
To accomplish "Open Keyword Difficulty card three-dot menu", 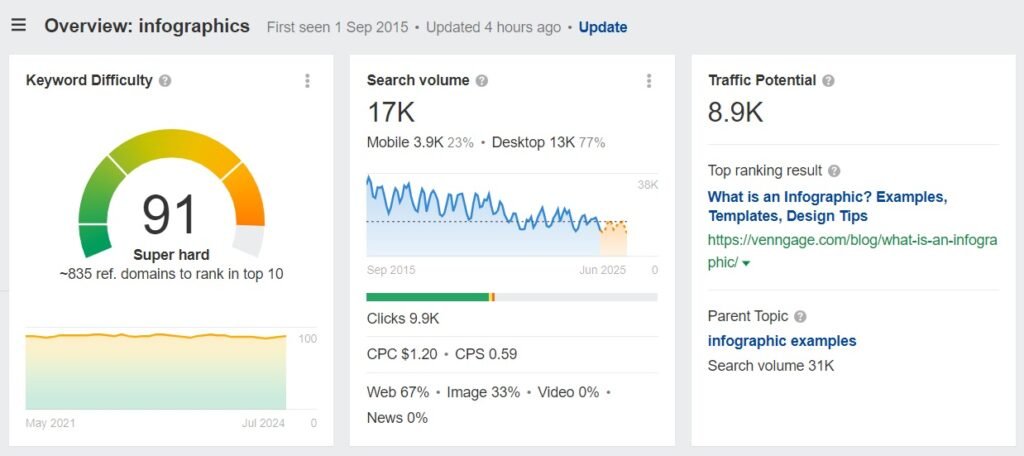I will tap(307, 81).
